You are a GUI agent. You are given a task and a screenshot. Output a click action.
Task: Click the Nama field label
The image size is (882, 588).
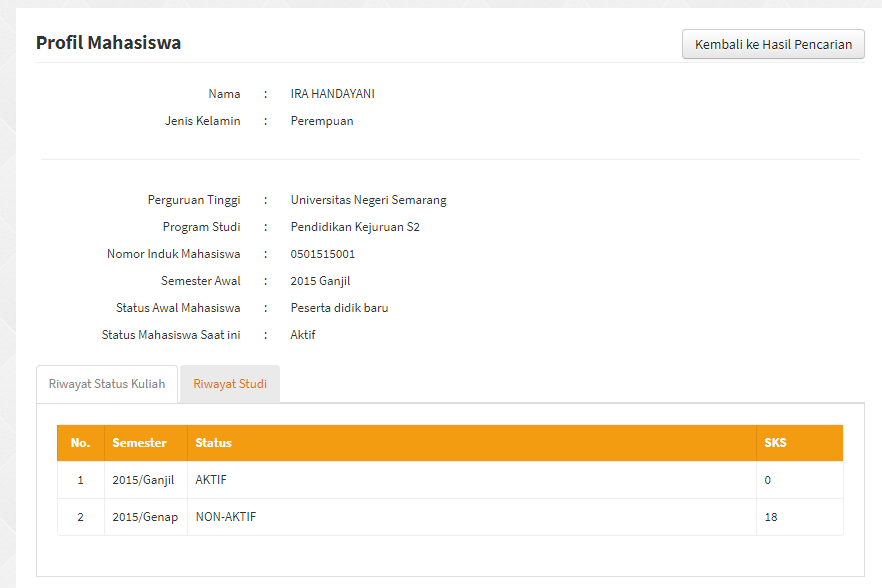coord(224,94)
